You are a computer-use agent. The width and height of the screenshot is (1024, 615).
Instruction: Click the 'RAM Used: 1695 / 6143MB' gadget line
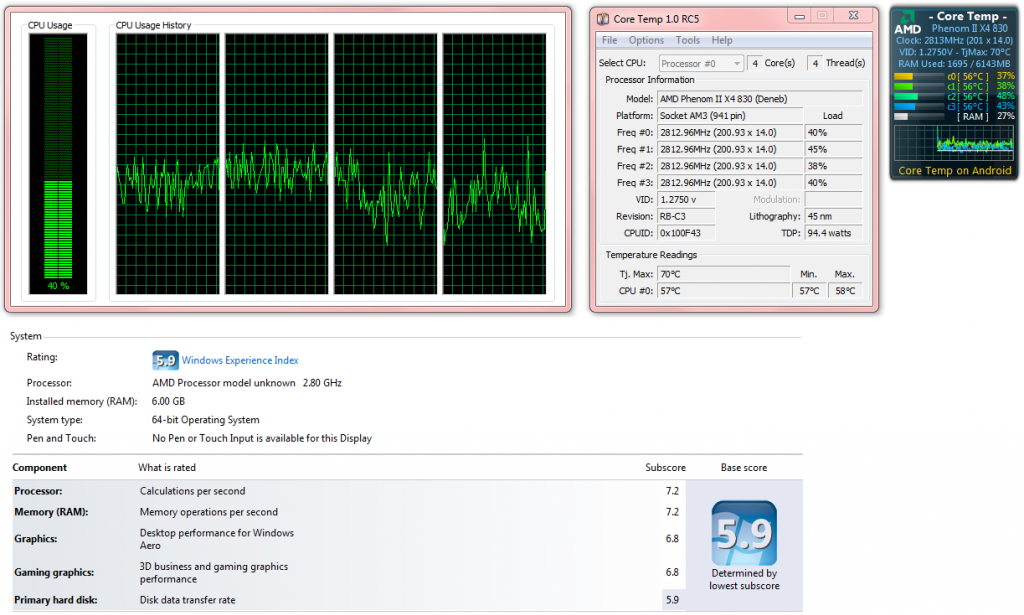[x=954, y=64]
